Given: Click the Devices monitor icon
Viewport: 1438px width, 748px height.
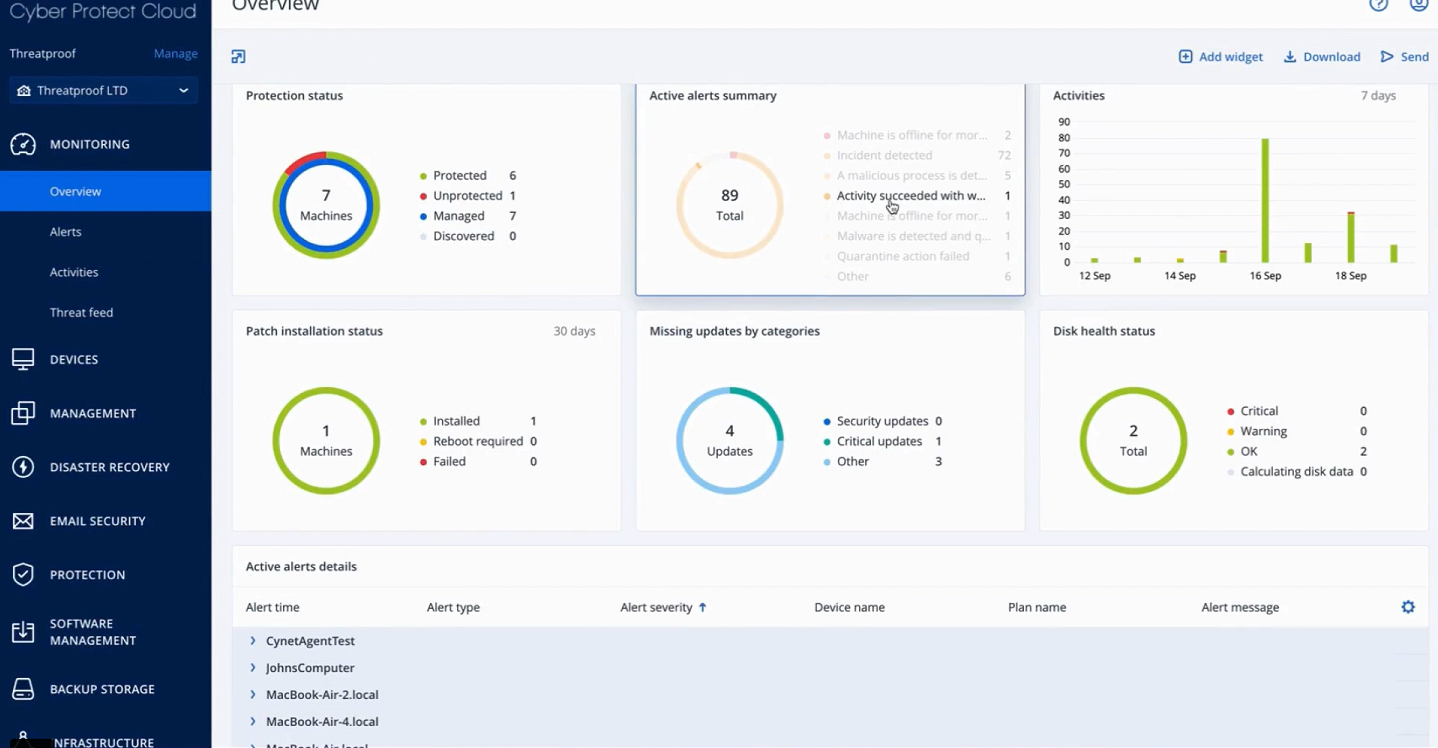Looking at the screenshot, I should pyautogui.click(x=23, y=359).
